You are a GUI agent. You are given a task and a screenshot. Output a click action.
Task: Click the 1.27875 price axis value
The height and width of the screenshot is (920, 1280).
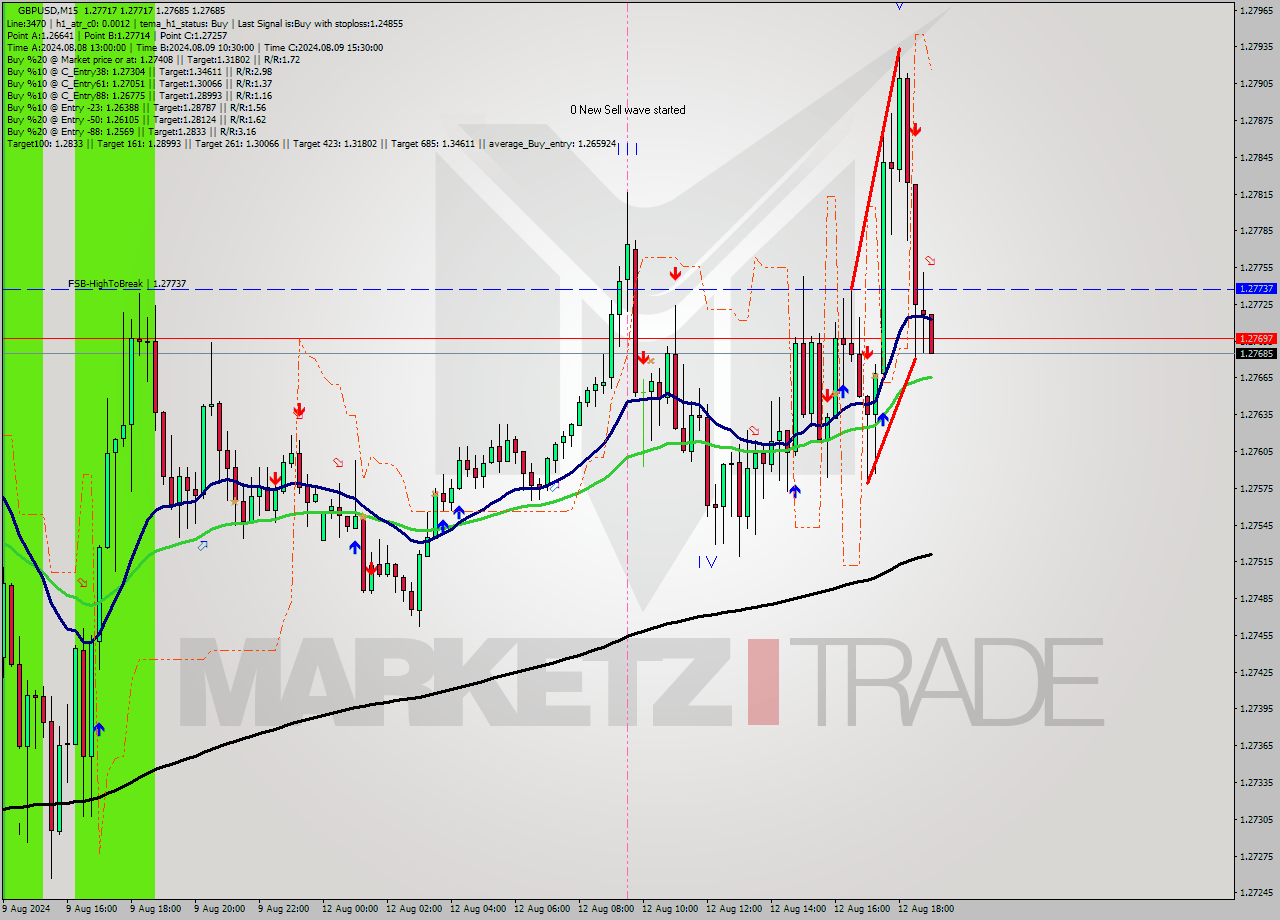click(x=1256, y=120)
